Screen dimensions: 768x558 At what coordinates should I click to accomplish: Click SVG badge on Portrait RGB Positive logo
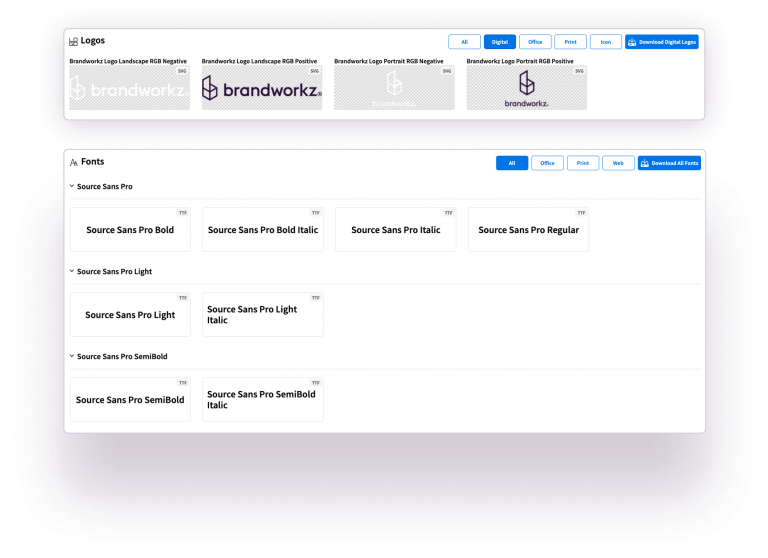(x=579, y=71)
